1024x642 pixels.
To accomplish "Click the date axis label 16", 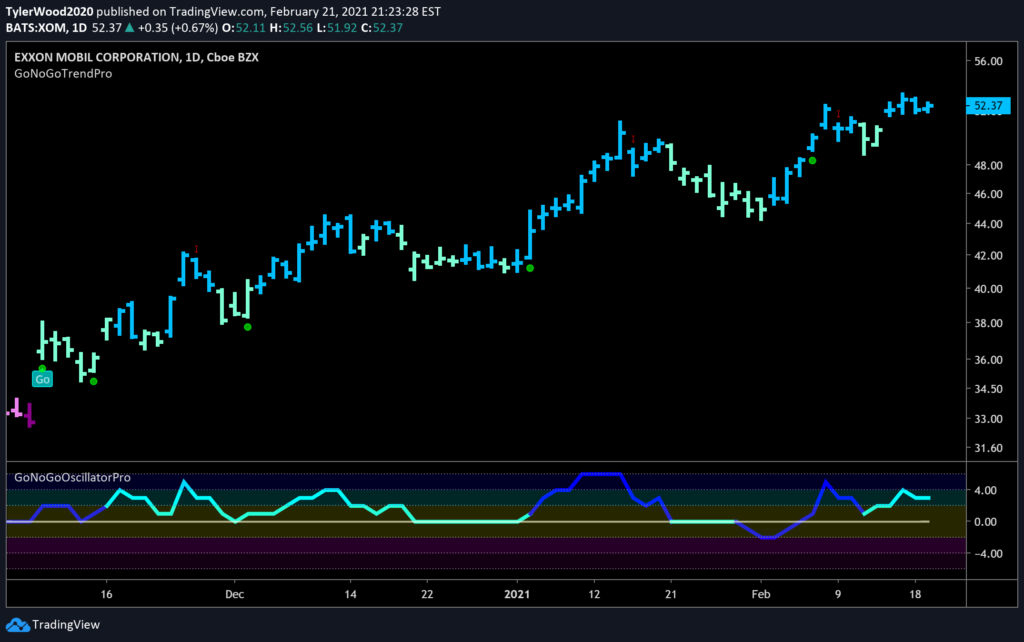I will coord(106,594).
